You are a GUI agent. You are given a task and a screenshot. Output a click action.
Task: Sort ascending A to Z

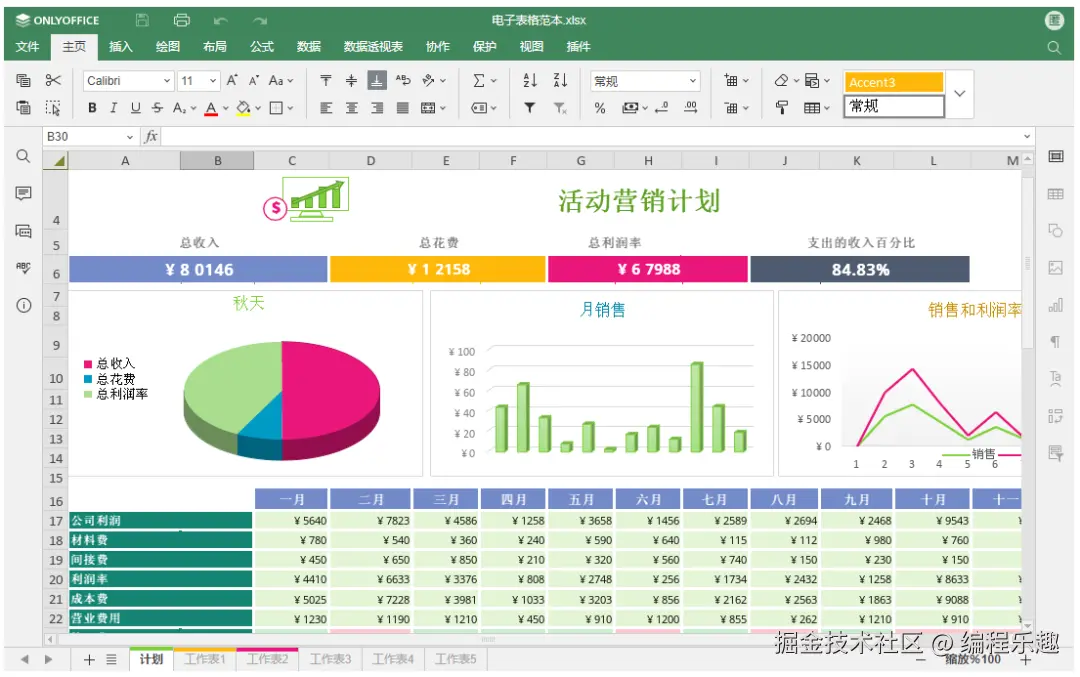(530, 81)
